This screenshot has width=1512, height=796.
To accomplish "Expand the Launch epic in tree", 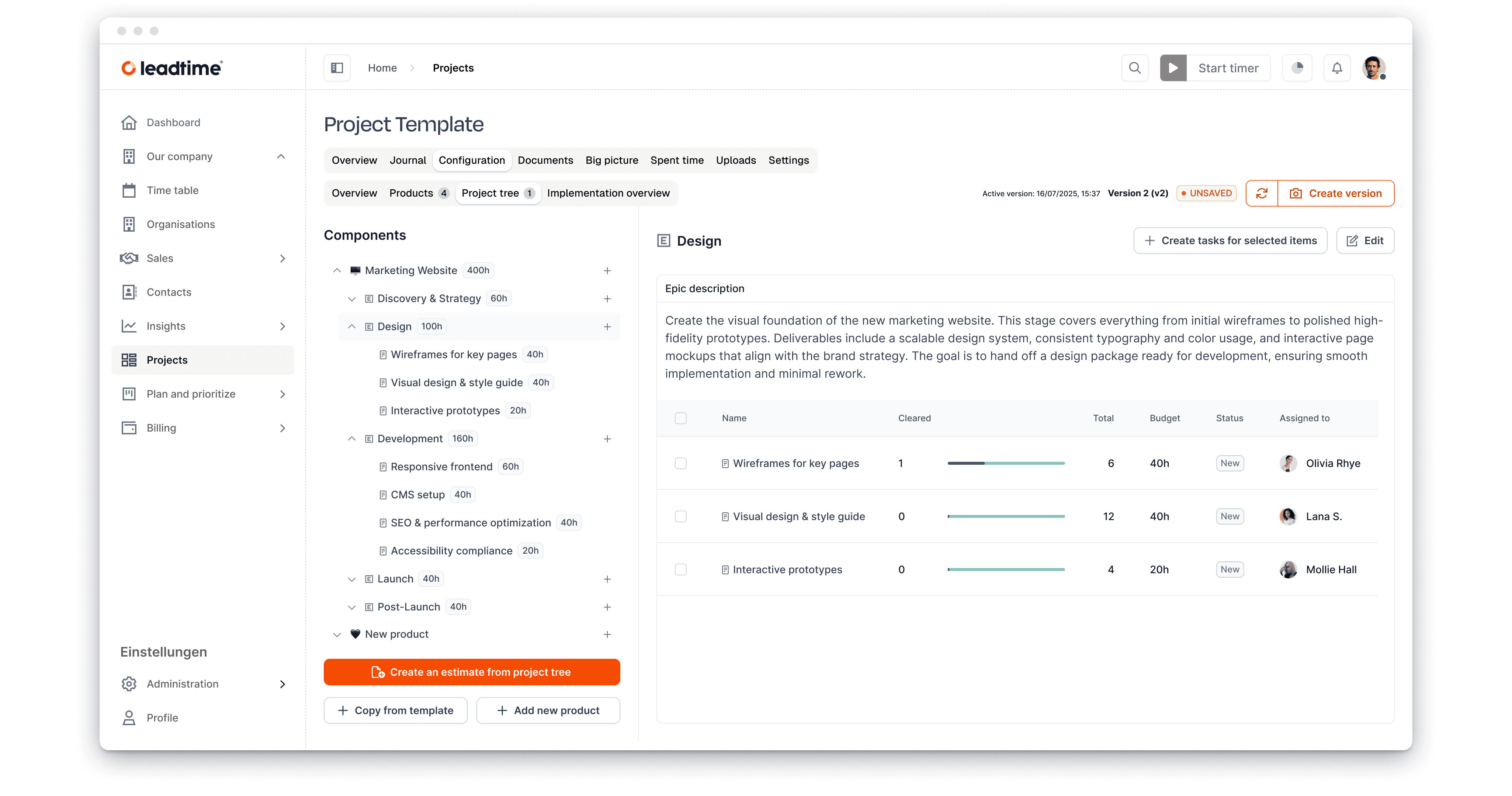I will [x=351, y=579].
